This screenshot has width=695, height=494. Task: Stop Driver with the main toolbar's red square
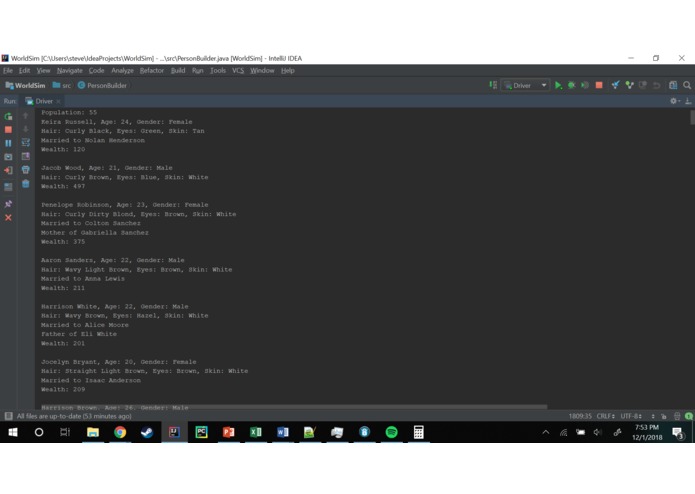coord(599,85)
